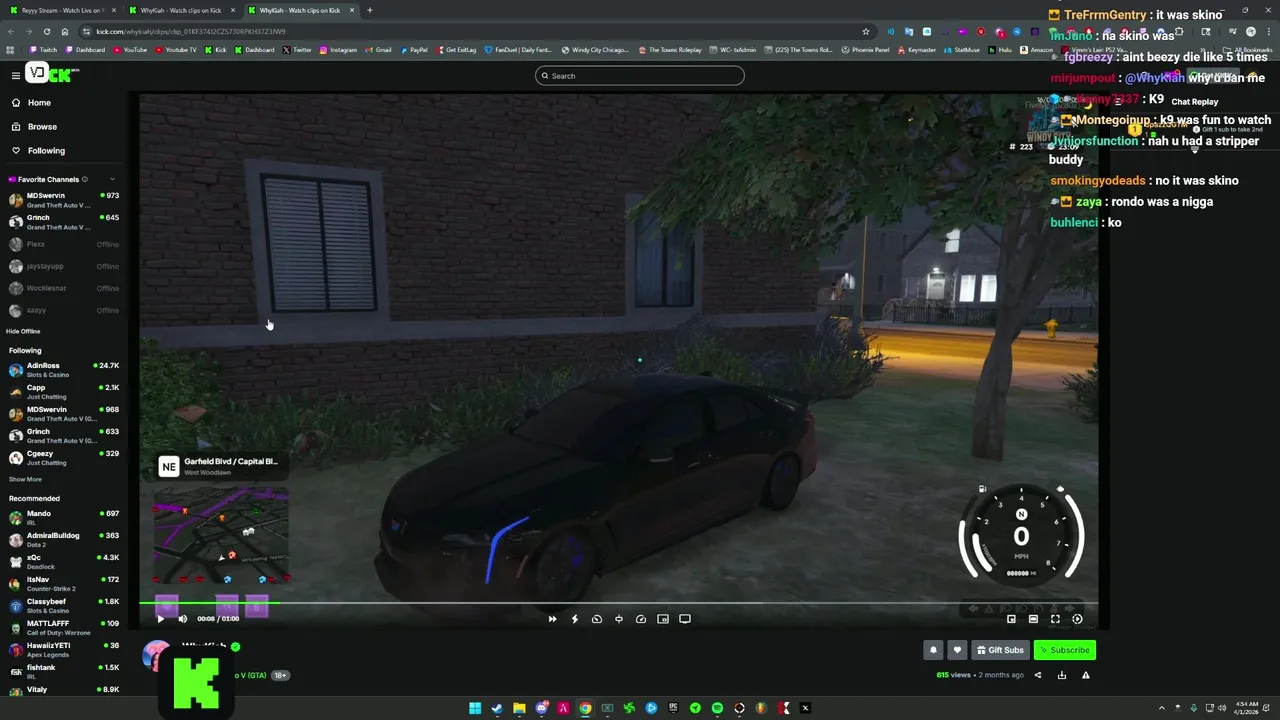Open Twitch bookmark
The image size is (1280, 720).
(43, 50)
